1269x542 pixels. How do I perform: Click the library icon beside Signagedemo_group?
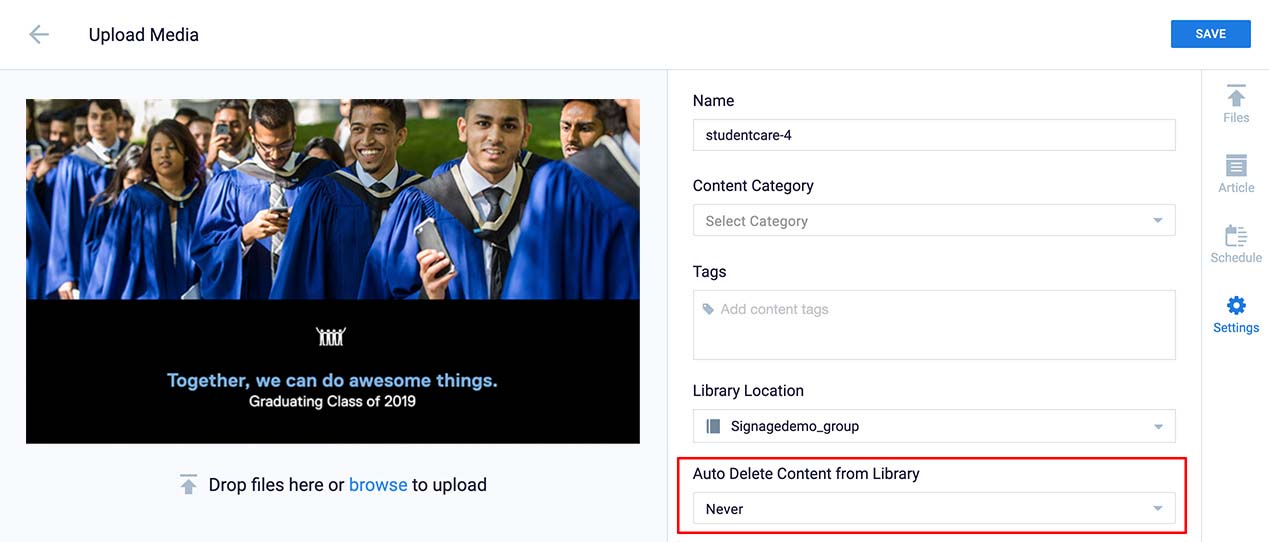tap(713, 426)
